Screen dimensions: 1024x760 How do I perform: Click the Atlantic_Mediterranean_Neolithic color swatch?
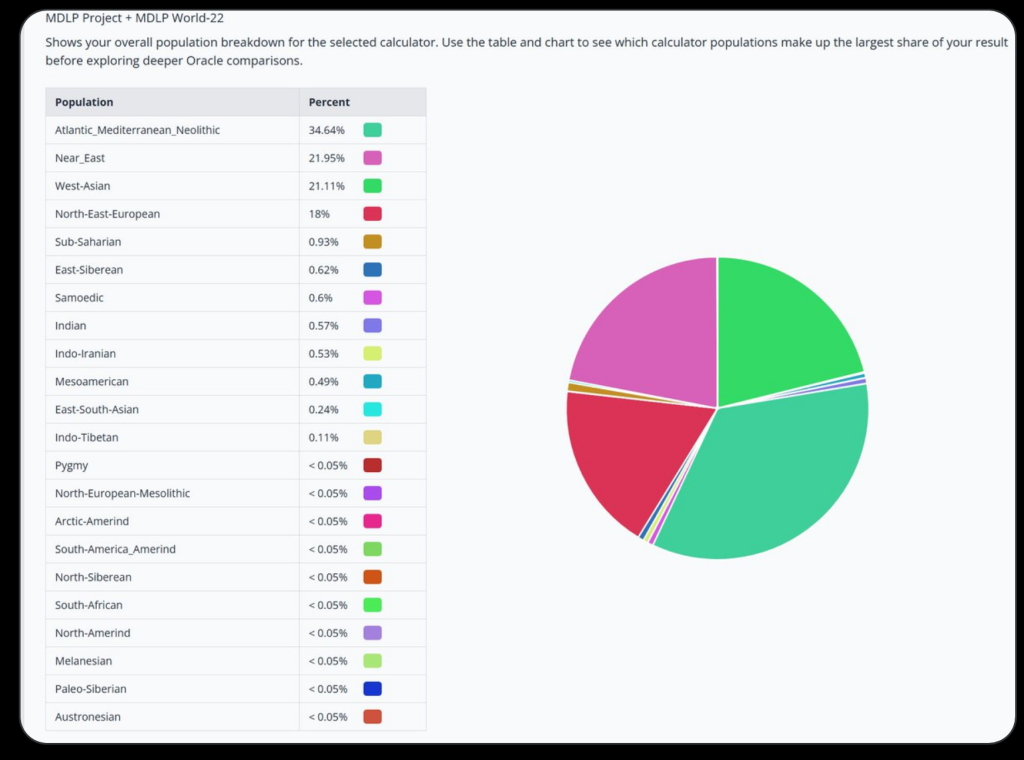[372, 130]
